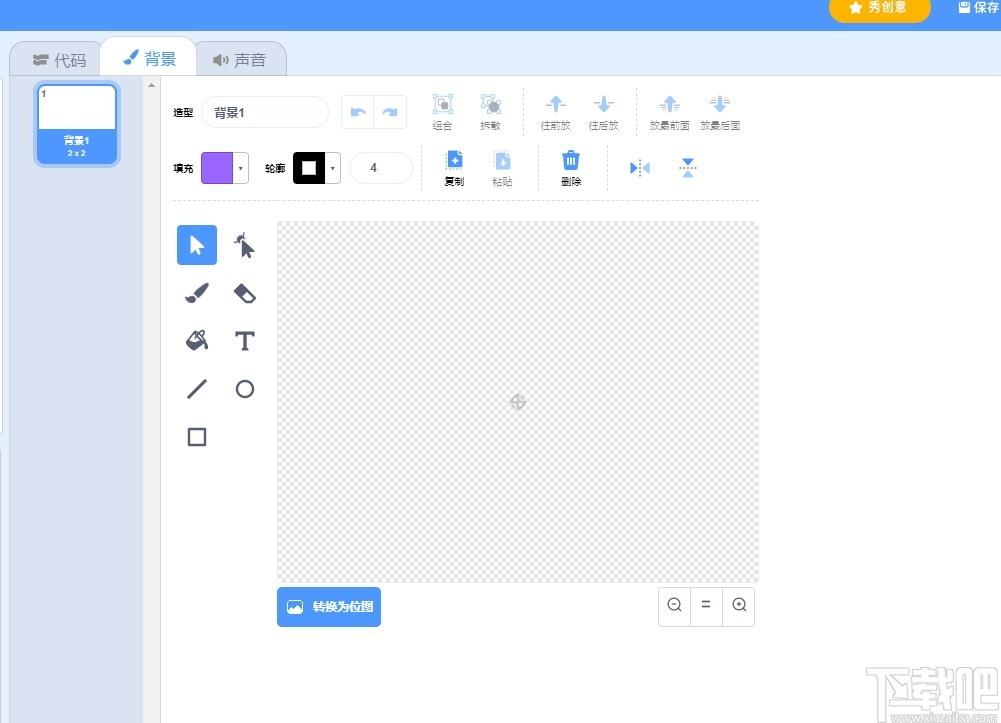The image size is (1001, 723).
Task: Click the 秀创意 button
Action: tap(879, 8)
